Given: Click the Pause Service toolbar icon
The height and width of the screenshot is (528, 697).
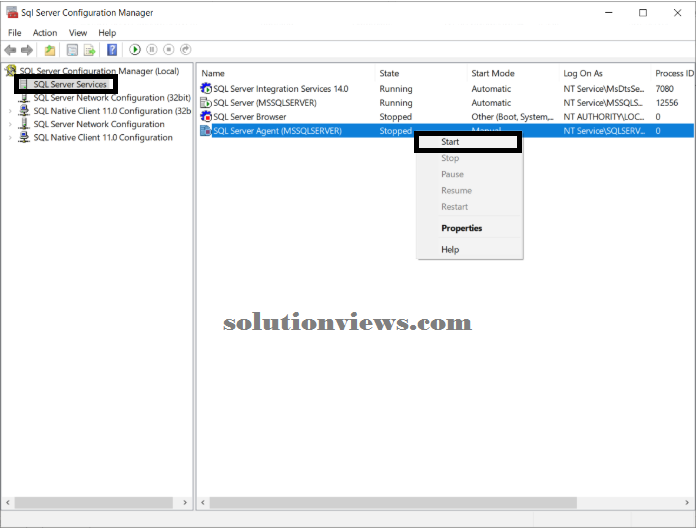Looking at the screenshot, I should (152, 50).
